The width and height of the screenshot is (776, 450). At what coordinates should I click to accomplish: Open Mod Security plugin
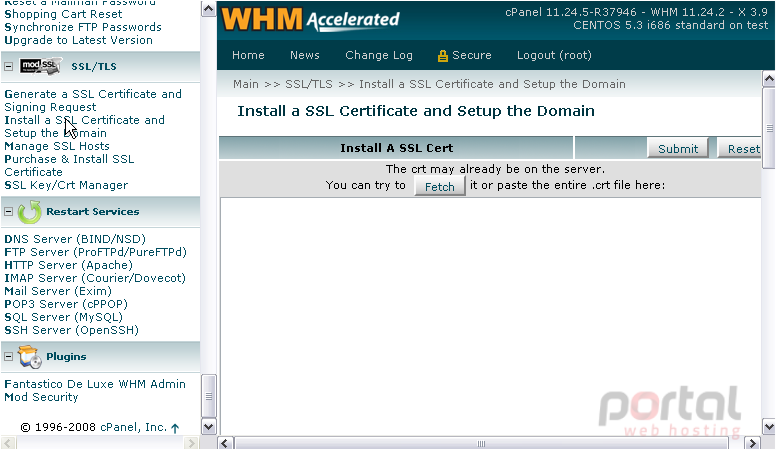[41, 397]
